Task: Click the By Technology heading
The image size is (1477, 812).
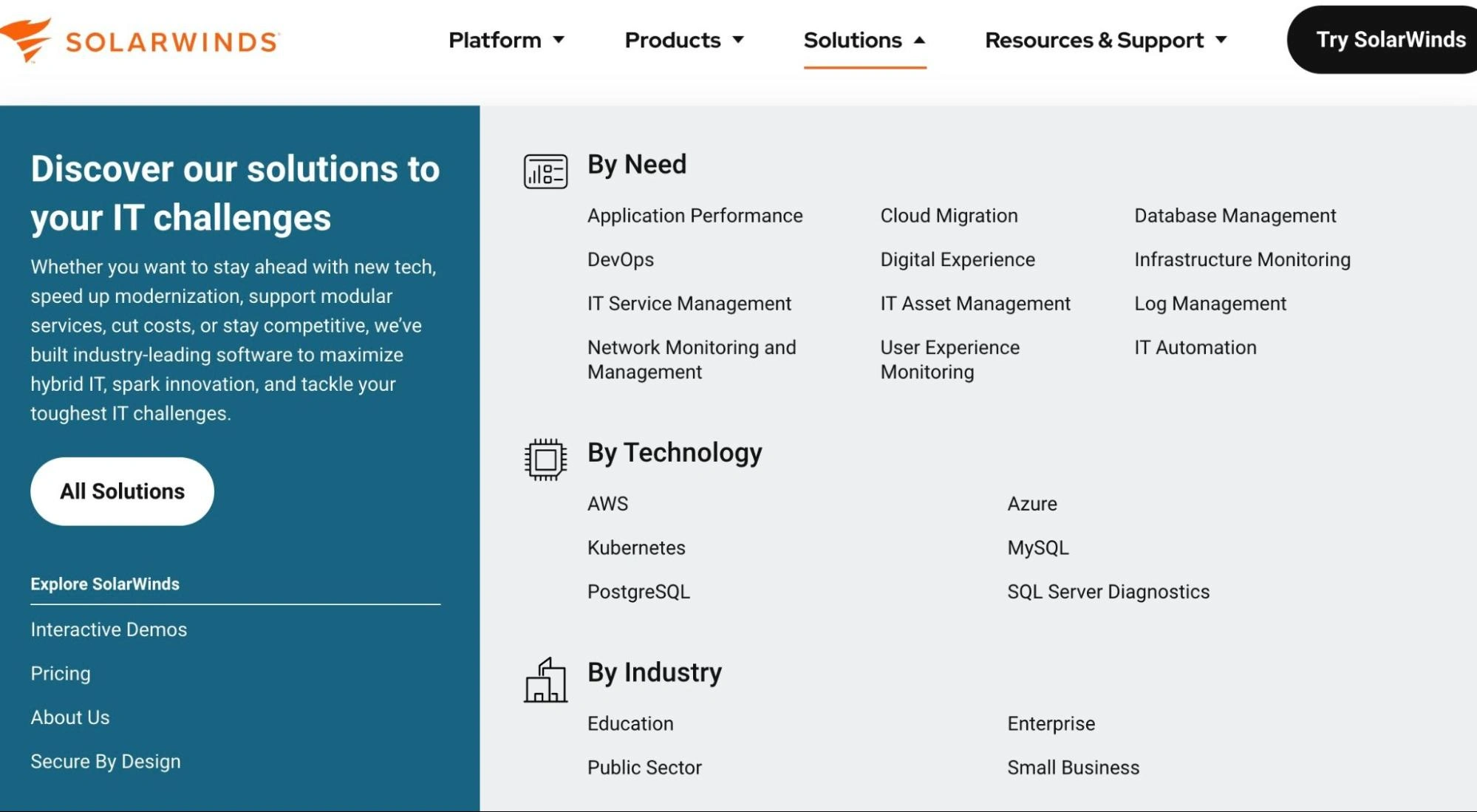Action: [x=675, y=453]
